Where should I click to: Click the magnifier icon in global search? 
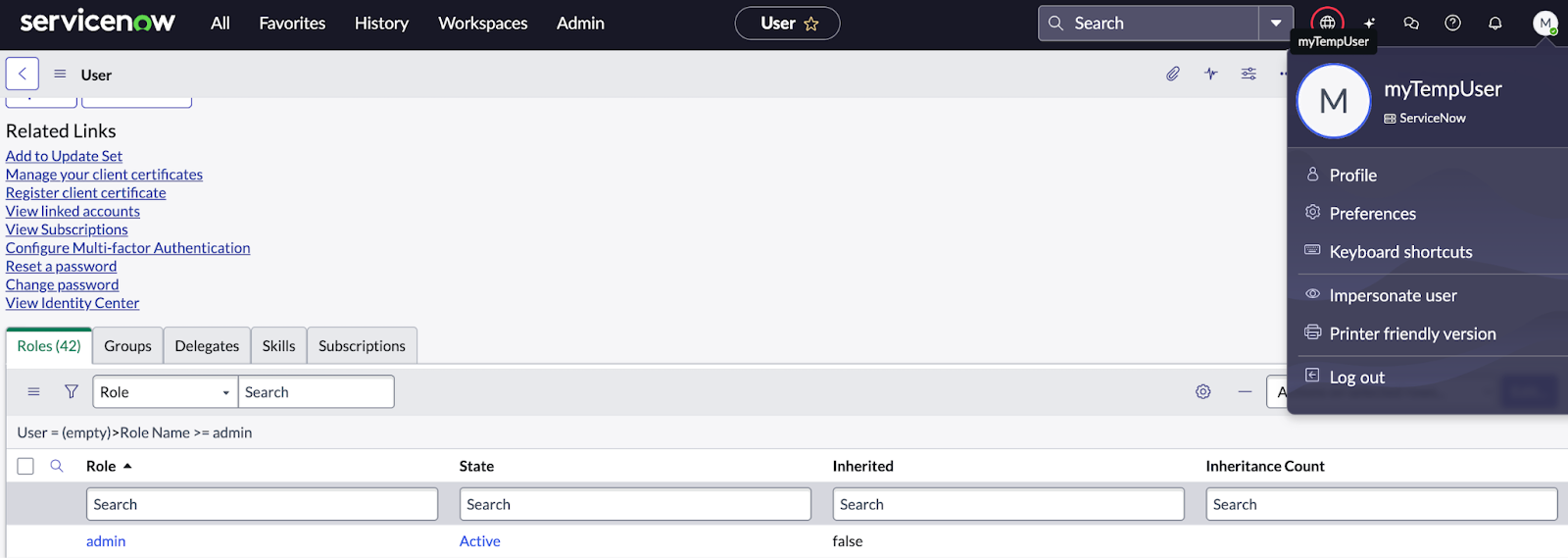tap(1055, 23)
